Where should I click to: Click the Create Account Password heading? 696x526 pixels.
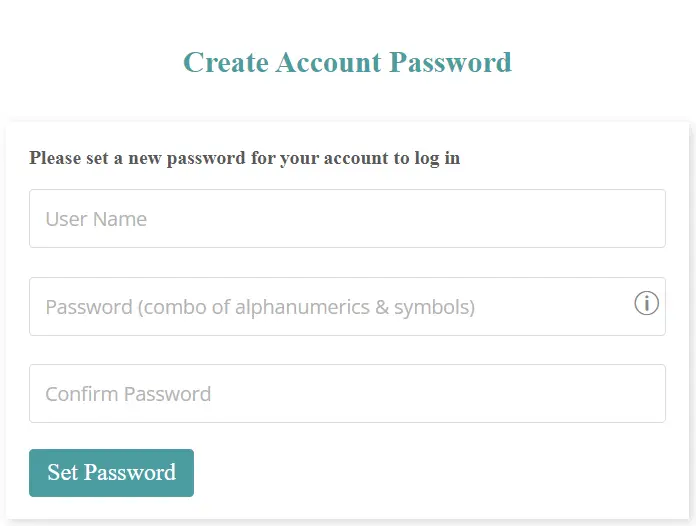[x=347, y=62]
